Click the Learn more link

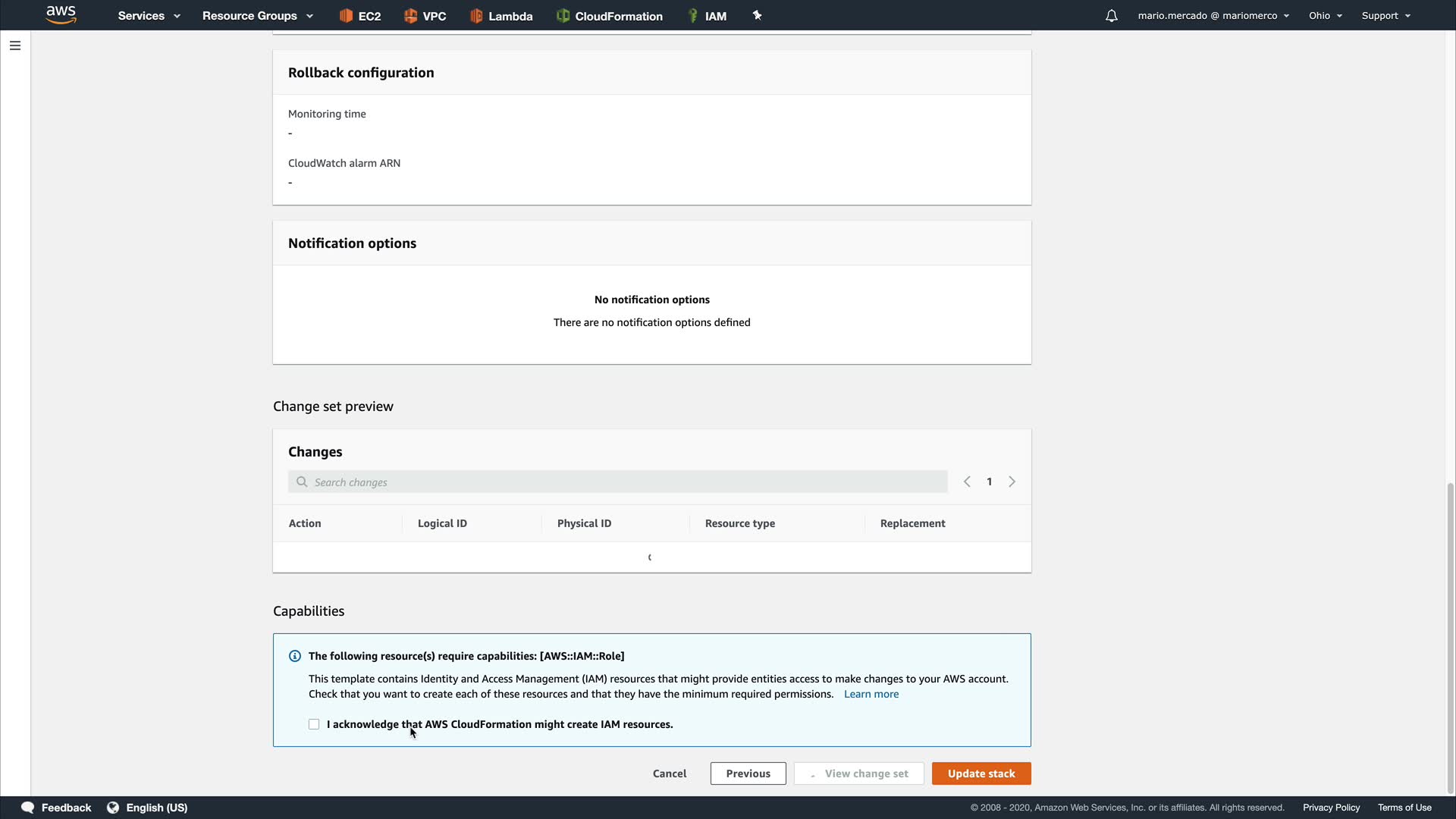point(871,694)
